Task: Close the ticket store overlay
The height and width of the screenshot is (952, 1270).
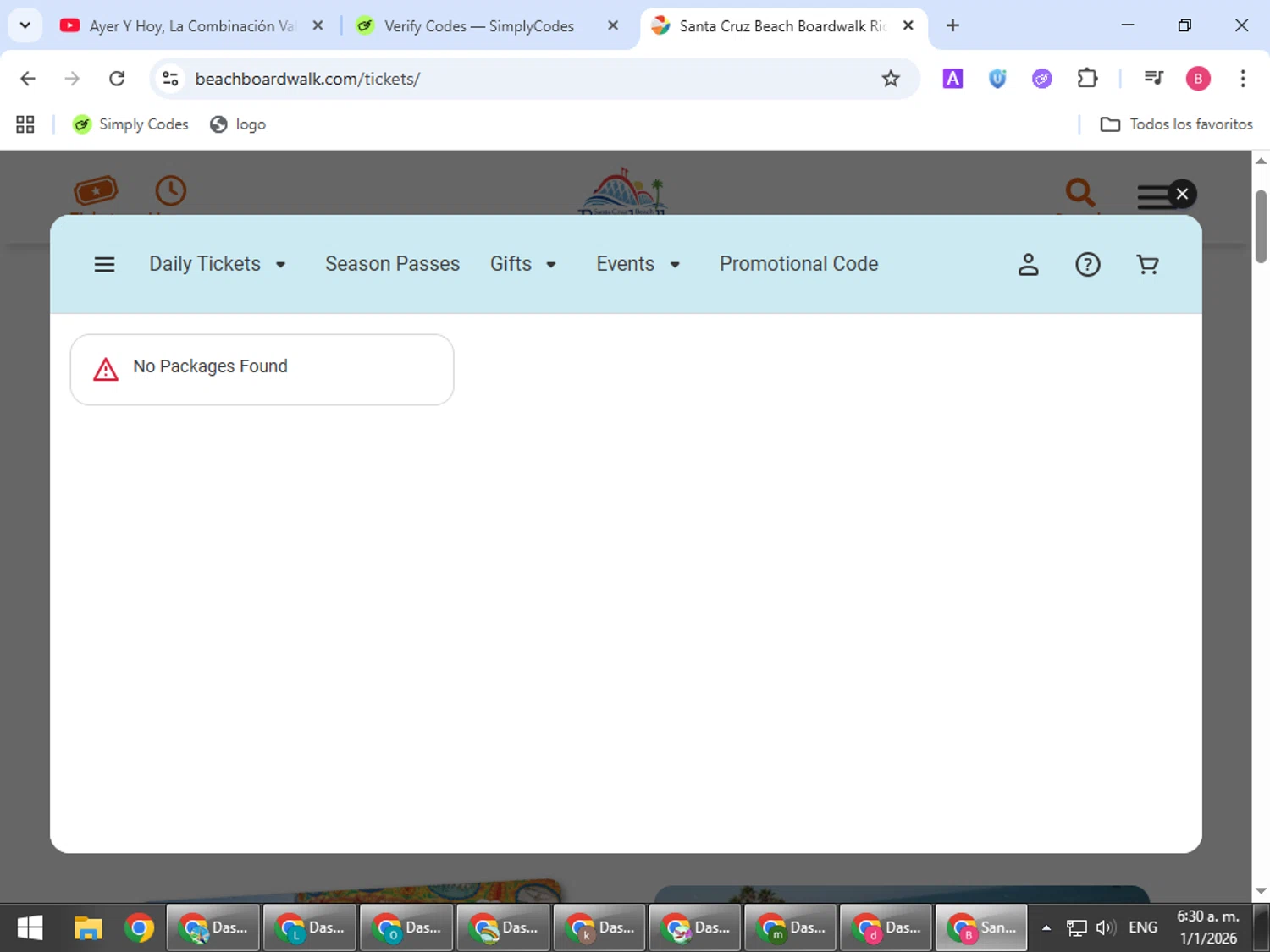Action: [1182, 194]
